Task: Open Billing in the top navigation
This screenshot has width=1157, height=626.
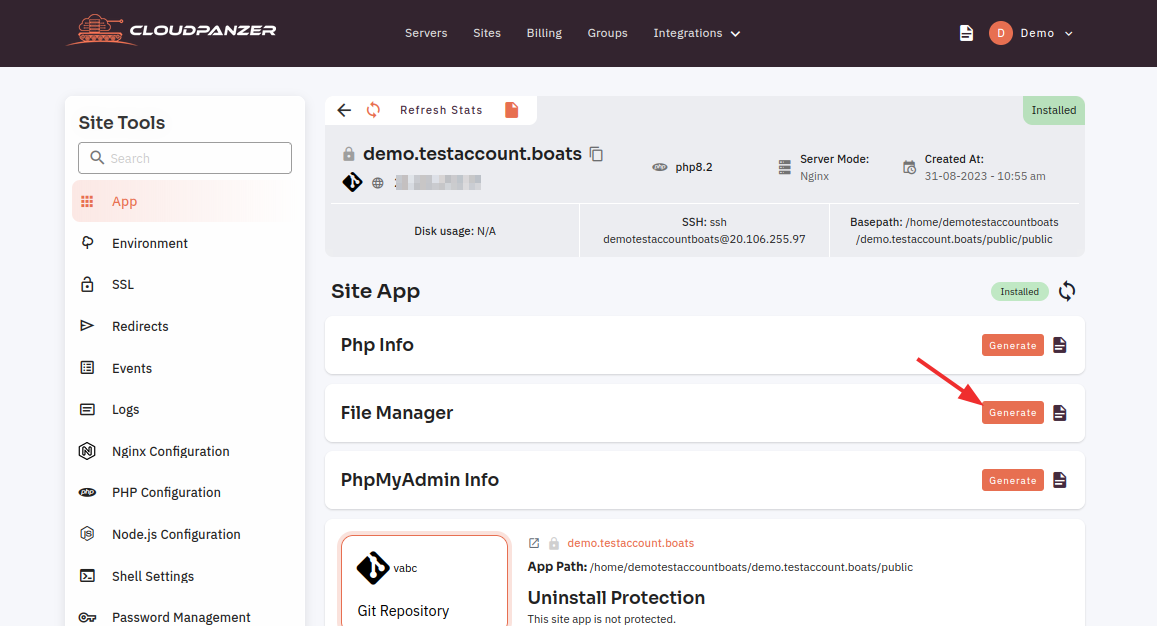Action: pyautogui.click(x=544, y=33)
